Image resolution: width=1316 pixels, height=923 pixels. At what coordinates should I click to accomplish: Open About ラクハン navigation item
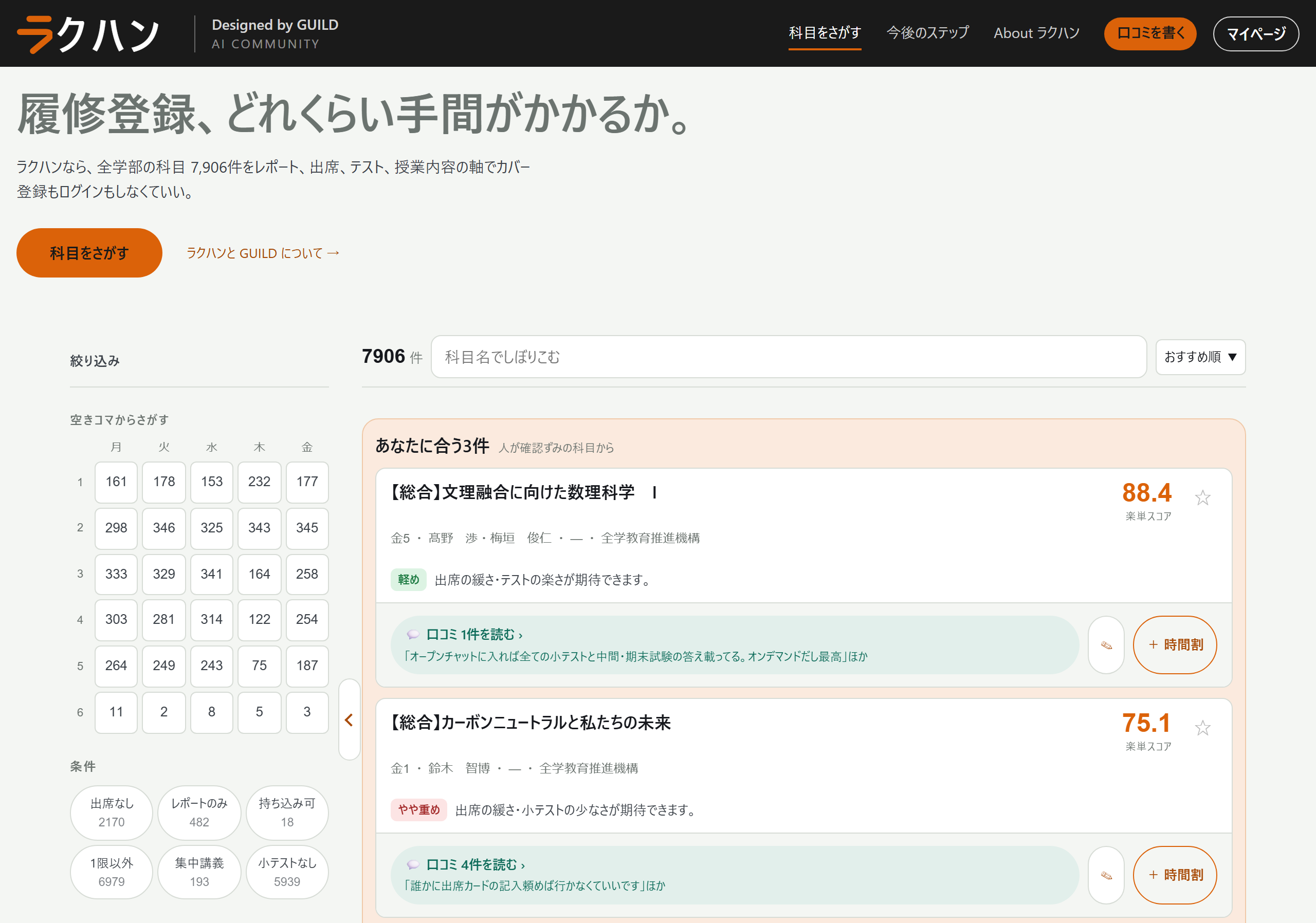(x=1036, y=33)
